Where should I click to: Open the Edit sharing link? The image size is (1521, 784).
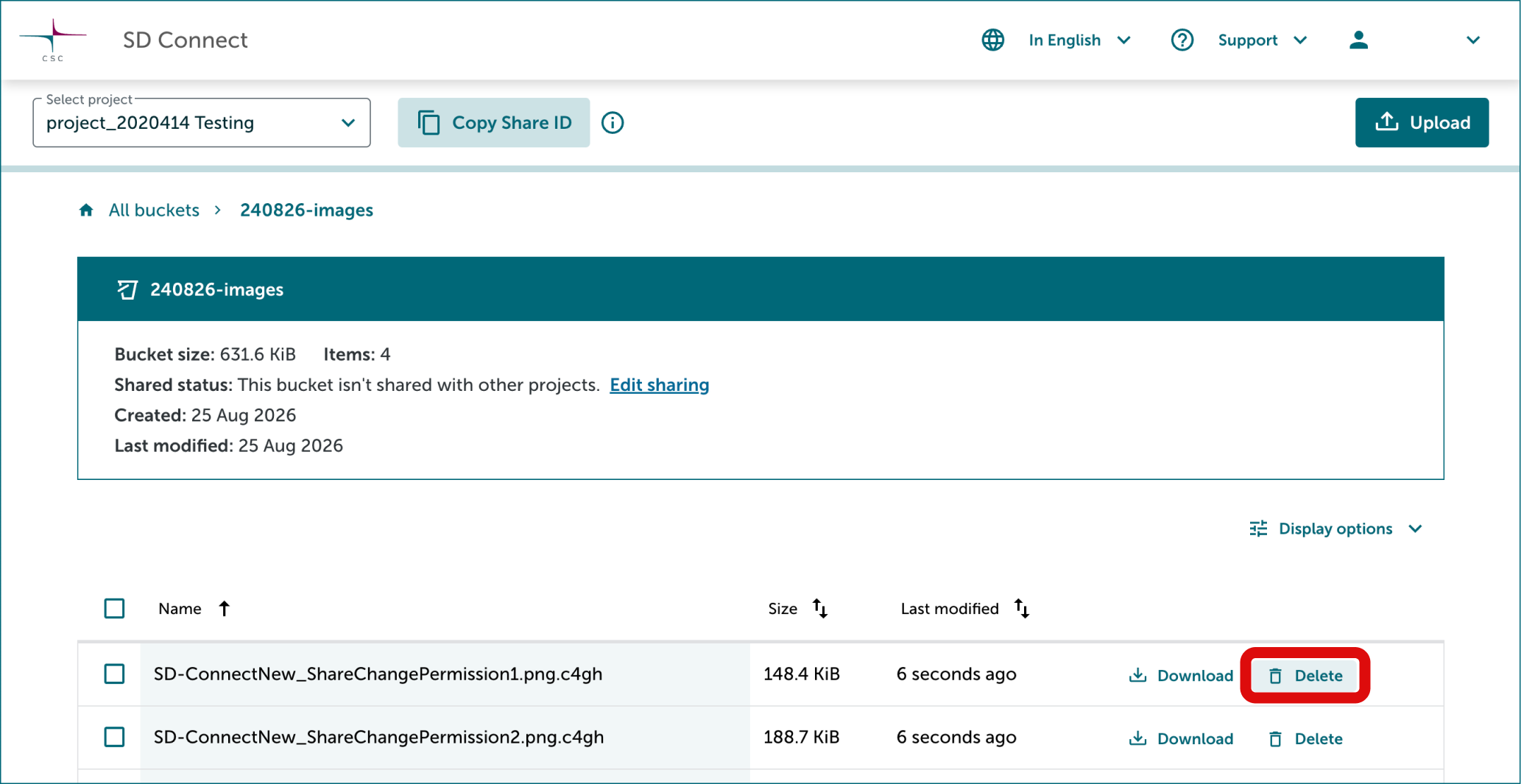[x=660, y=385]
